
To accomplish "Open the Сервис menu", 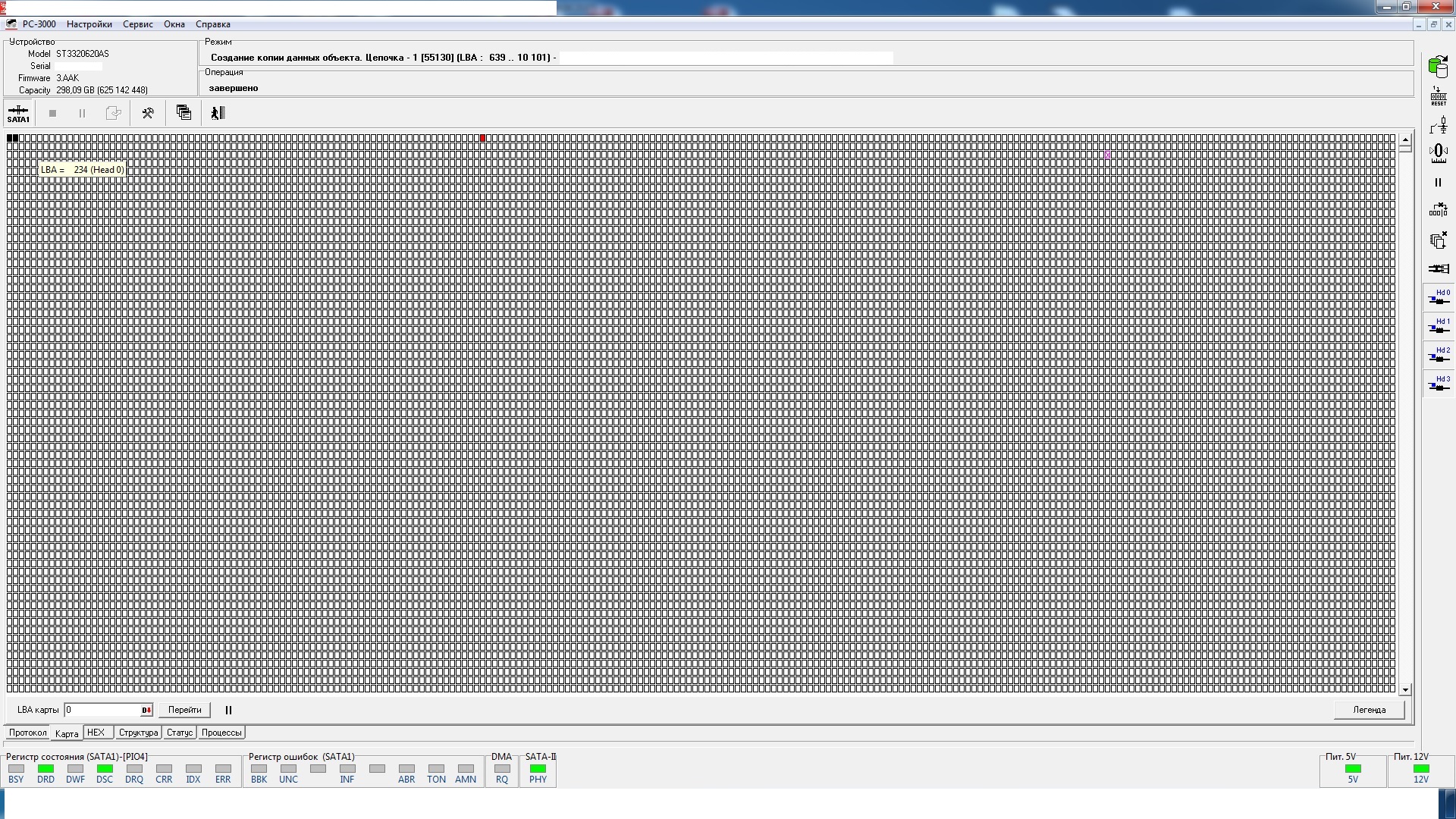I will pos(138,24).
